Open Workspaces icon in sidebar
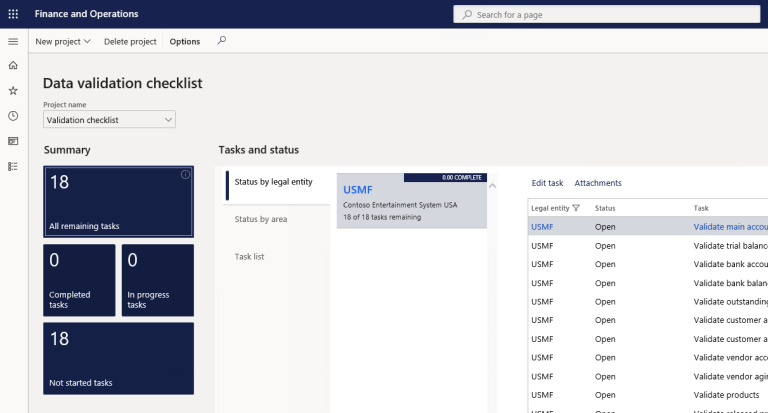The image size is (768, 413). (13, 141)
